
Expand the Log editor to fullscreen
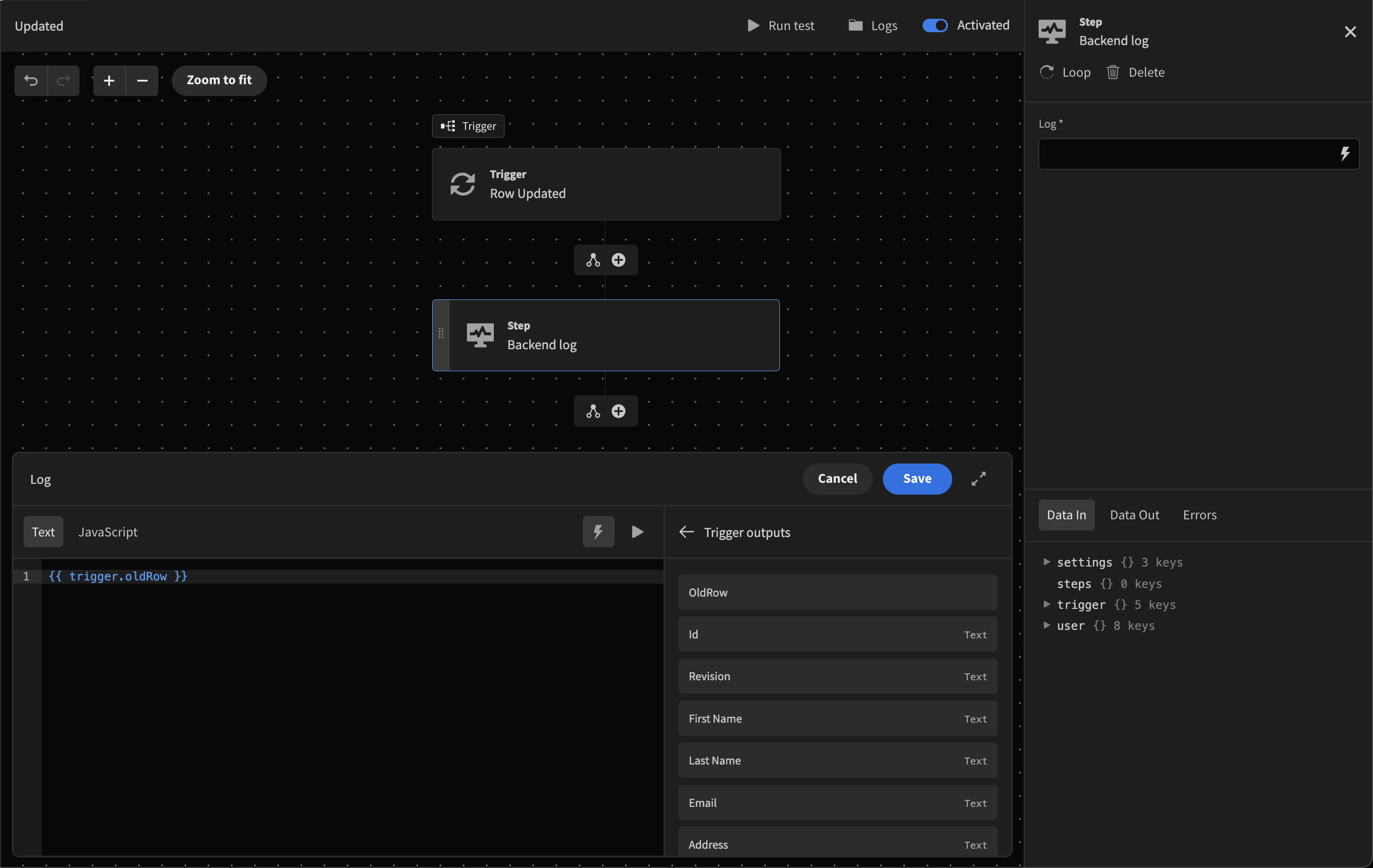click(978, 479)
